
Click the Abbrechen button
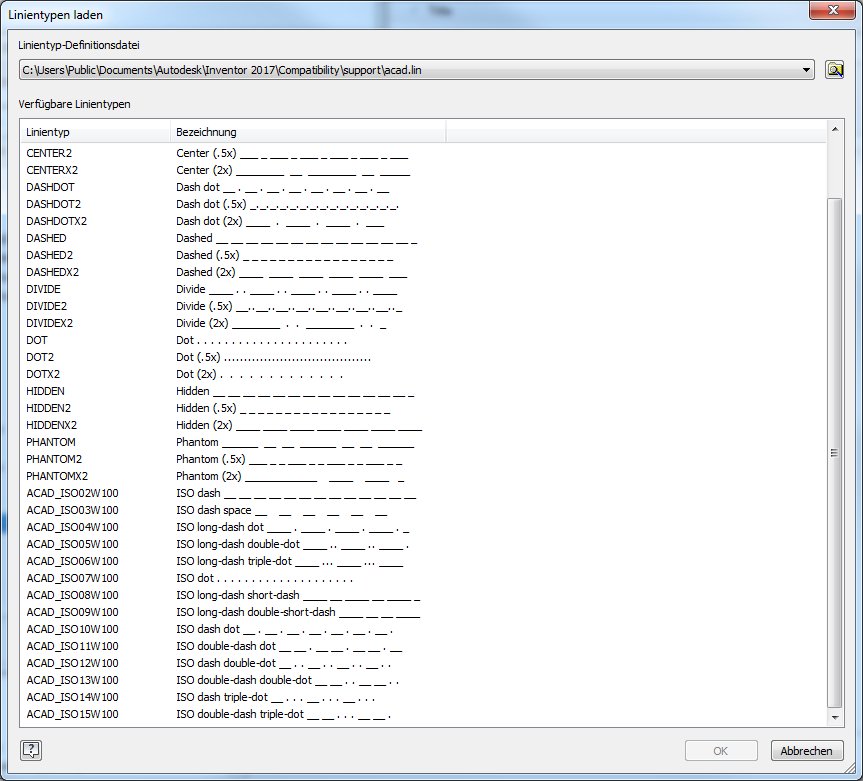point(806,751)
